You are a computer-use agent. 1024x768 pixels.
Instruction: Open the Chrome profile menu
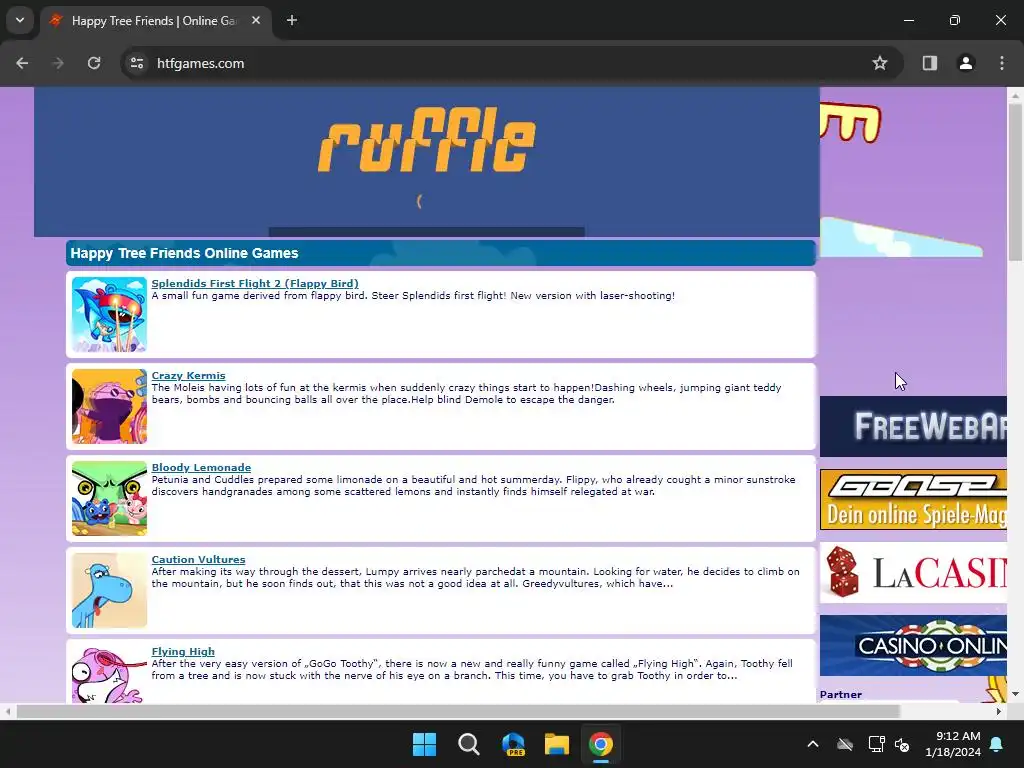965,63
